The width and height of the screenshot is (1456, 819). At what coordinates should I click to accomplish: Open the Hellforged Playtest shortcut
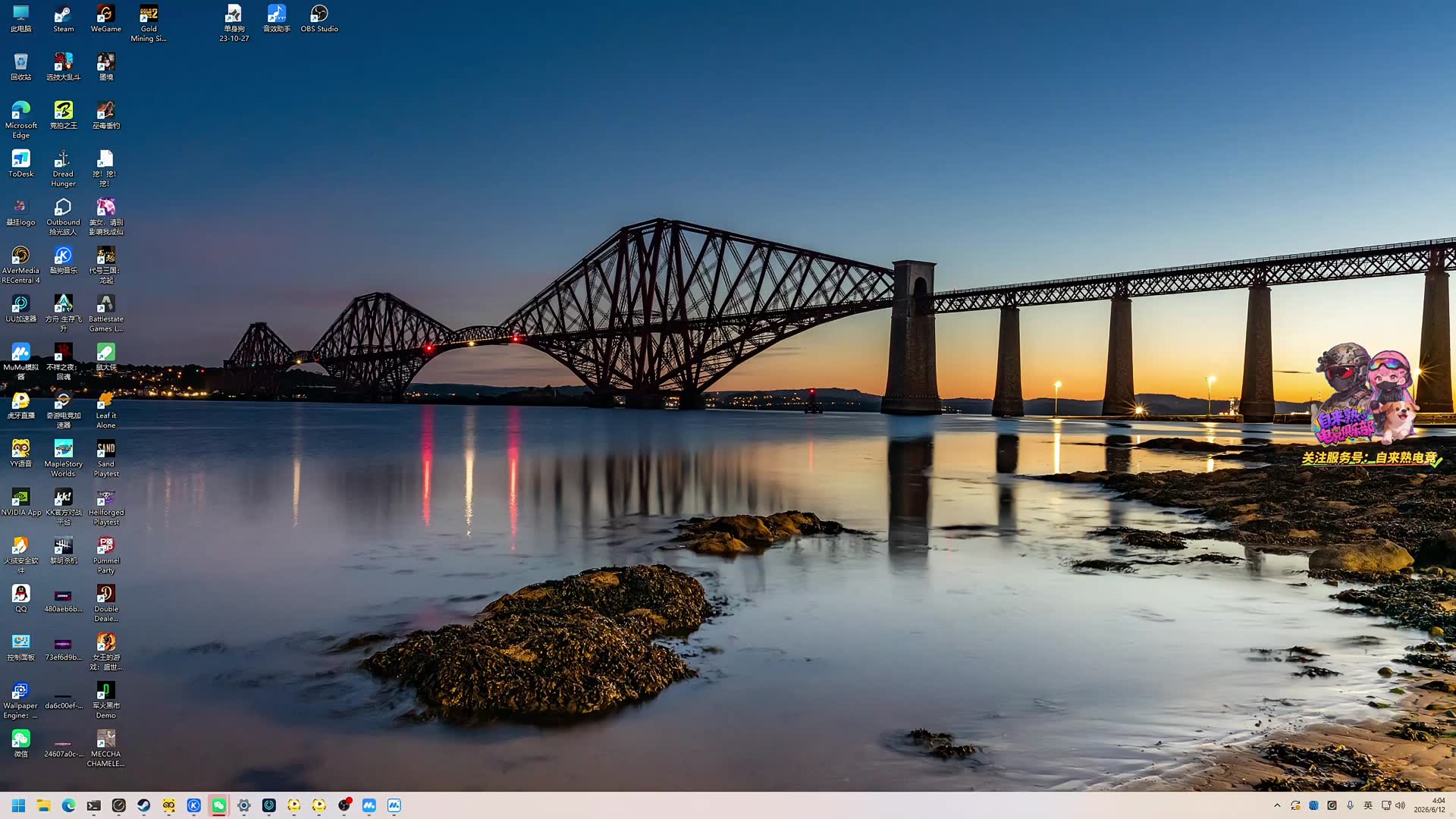click(105, 507)
